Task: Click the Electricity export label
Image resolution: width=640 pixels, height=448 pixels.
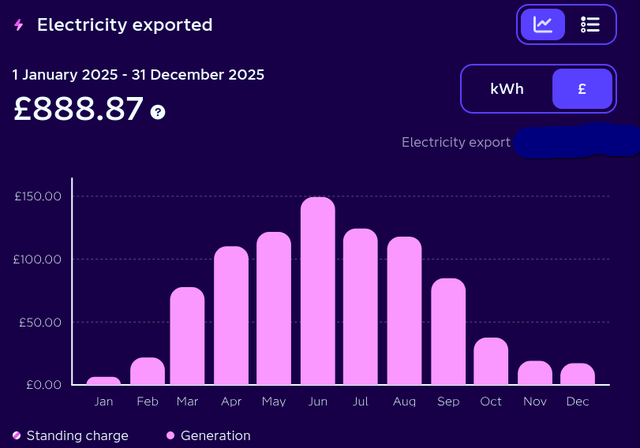Action: click(x=456, y=142)
